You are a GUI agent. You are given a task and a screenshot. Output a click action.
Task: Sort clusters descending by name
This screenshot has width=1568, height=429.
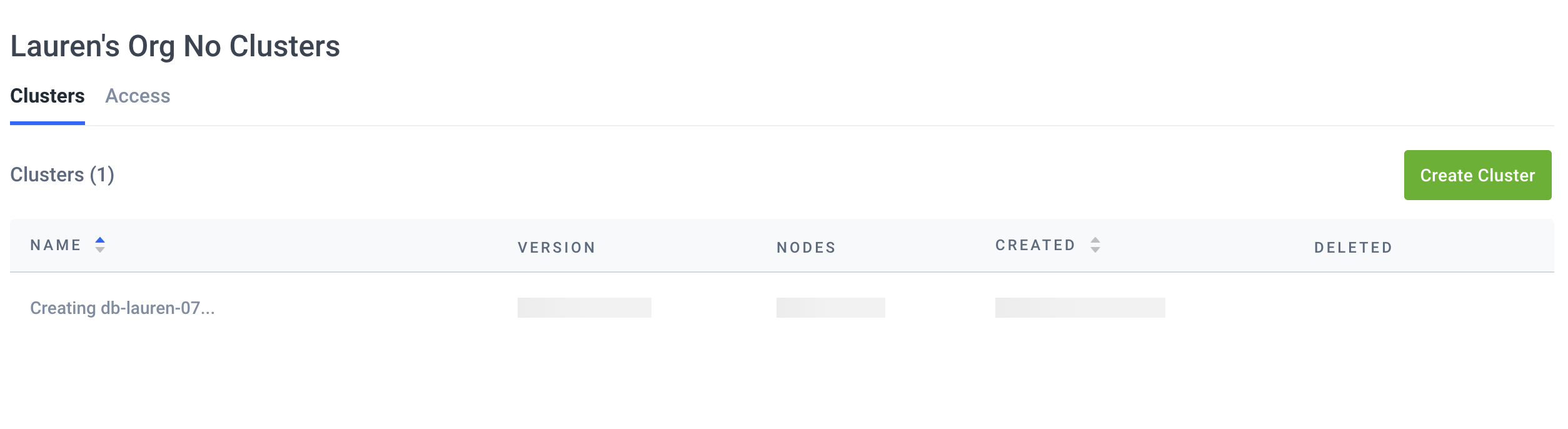click(x=100, y=251)
